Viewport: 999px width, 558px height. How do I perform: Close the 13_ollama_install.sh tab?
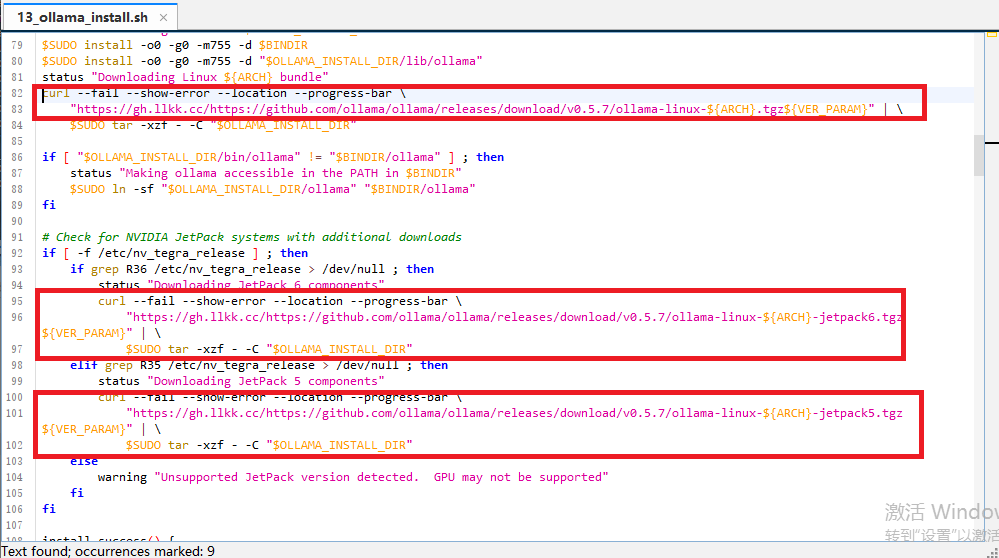pos(164,18)
